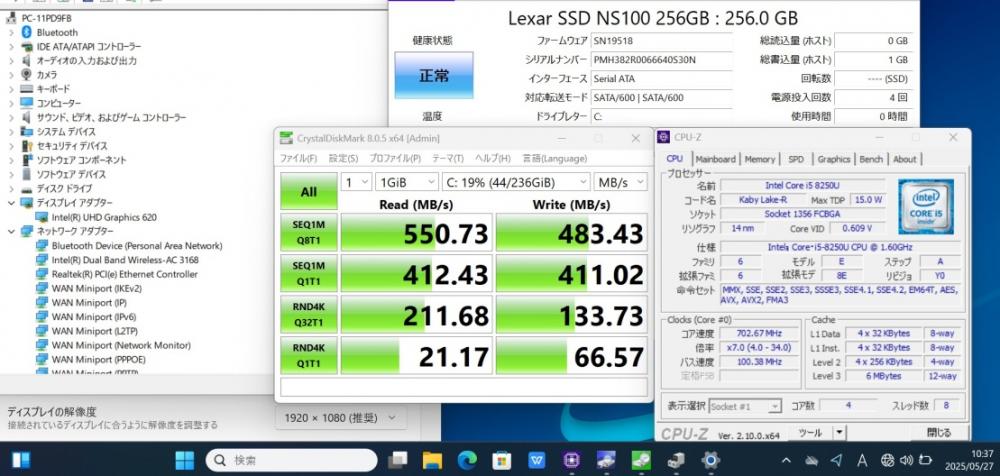This screenshot has width=1000, height=476.
Task: Open the 1GiB test size dropdown
Action: (x=407, y=182)
